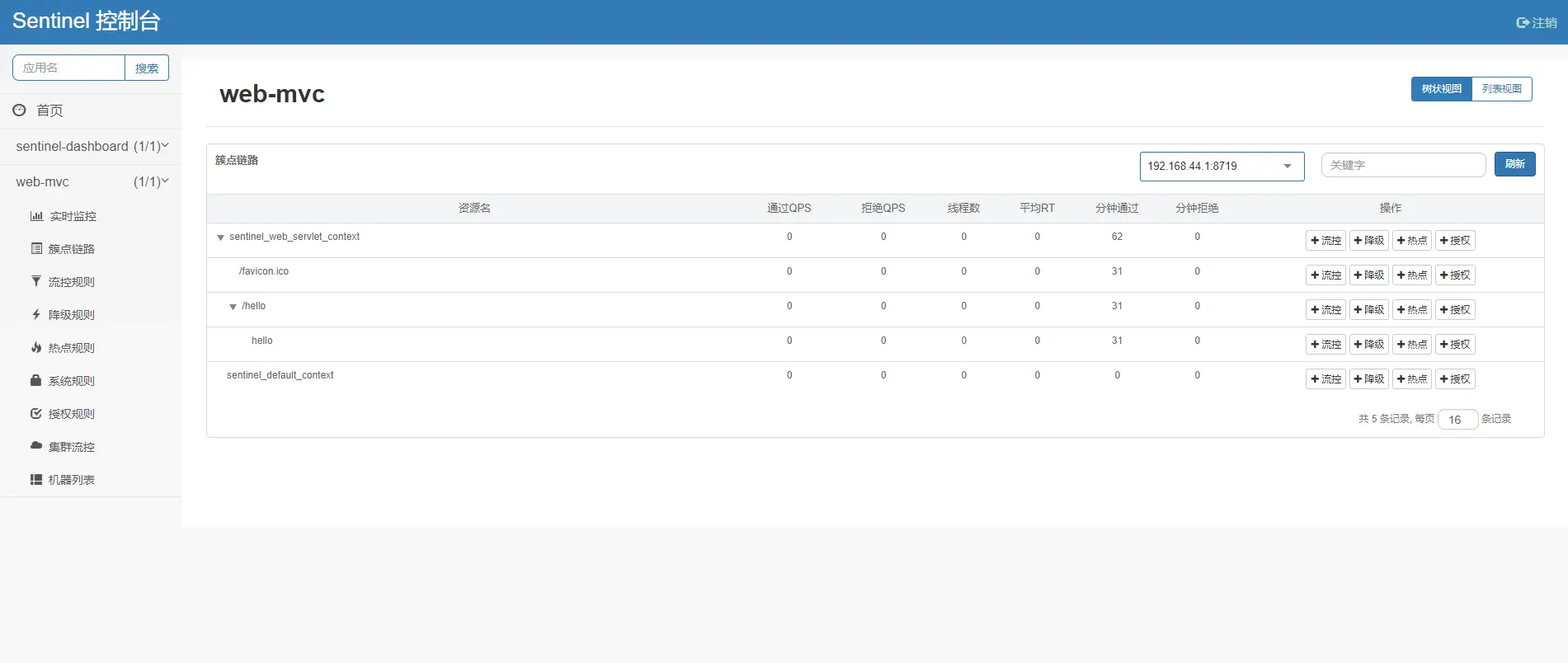Image resolution: width=1568 pixels, height=663 pixels.
Task: Add 流控 rule for sentinel_default_context
Action: [x=1326, y=379]
